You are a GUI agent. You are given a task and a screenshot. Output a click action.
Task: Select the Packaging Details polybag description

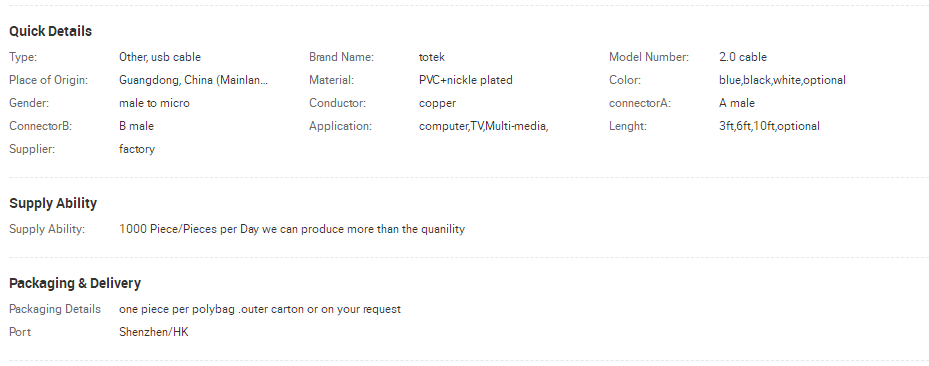coord(260,309)
